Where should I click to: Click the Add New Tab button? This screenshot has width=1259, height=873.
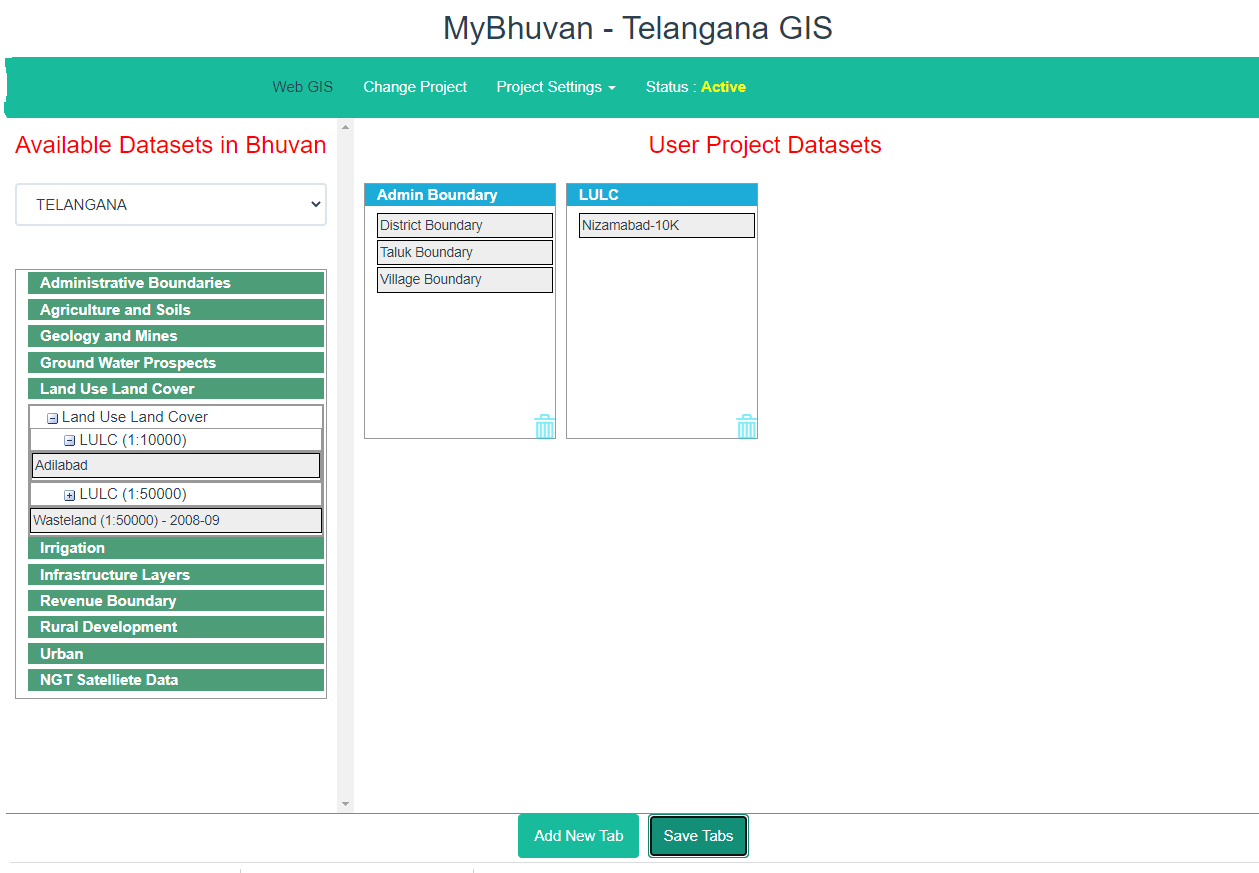pyautogui.click(x=578, y=836)
